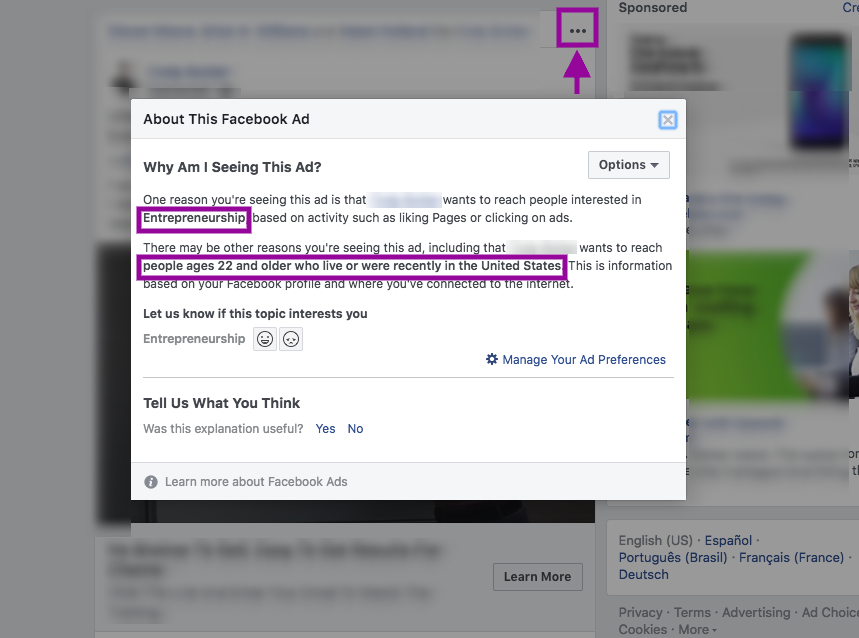859x638 pixels.
Task: Switch language to Português (Brasil)
Action: point(673,557)
